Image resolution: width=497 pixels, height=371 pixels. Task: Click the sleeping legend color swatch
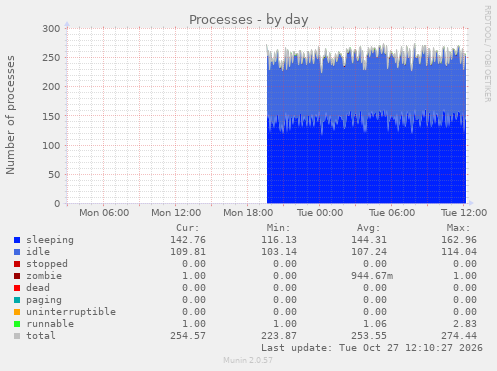(17, 240)
